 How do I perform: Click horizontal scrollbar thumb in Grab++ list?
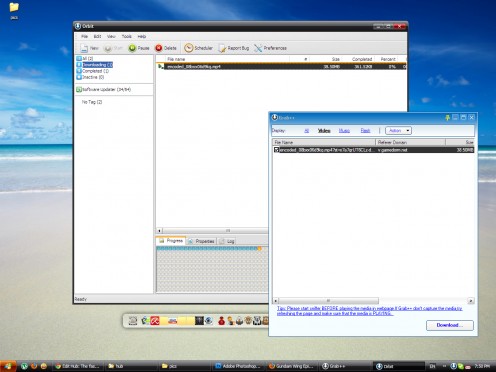tap(328, 301)
